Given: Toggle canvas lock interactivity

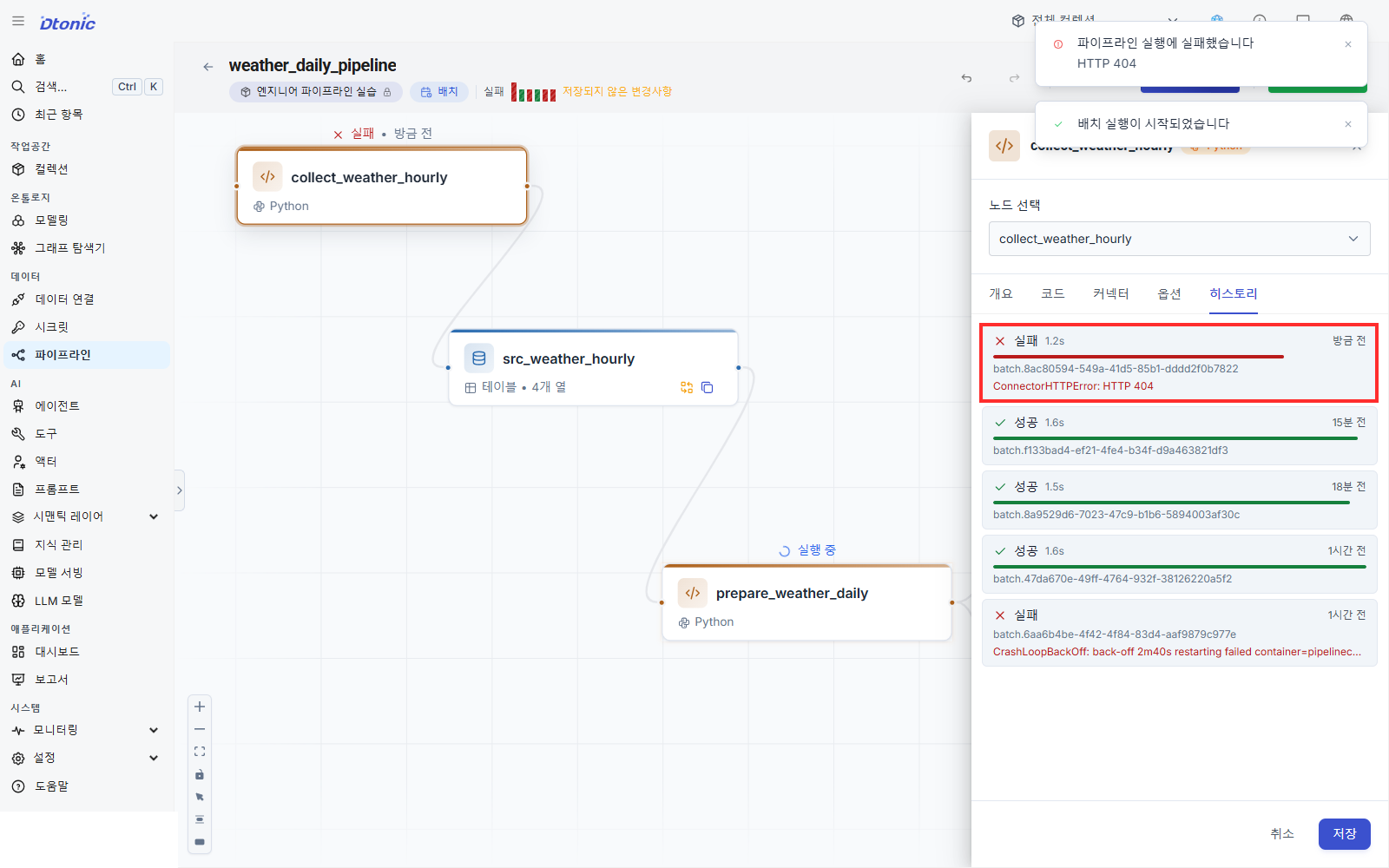Looking at the screenshot, I should click(x=200, y=774).
